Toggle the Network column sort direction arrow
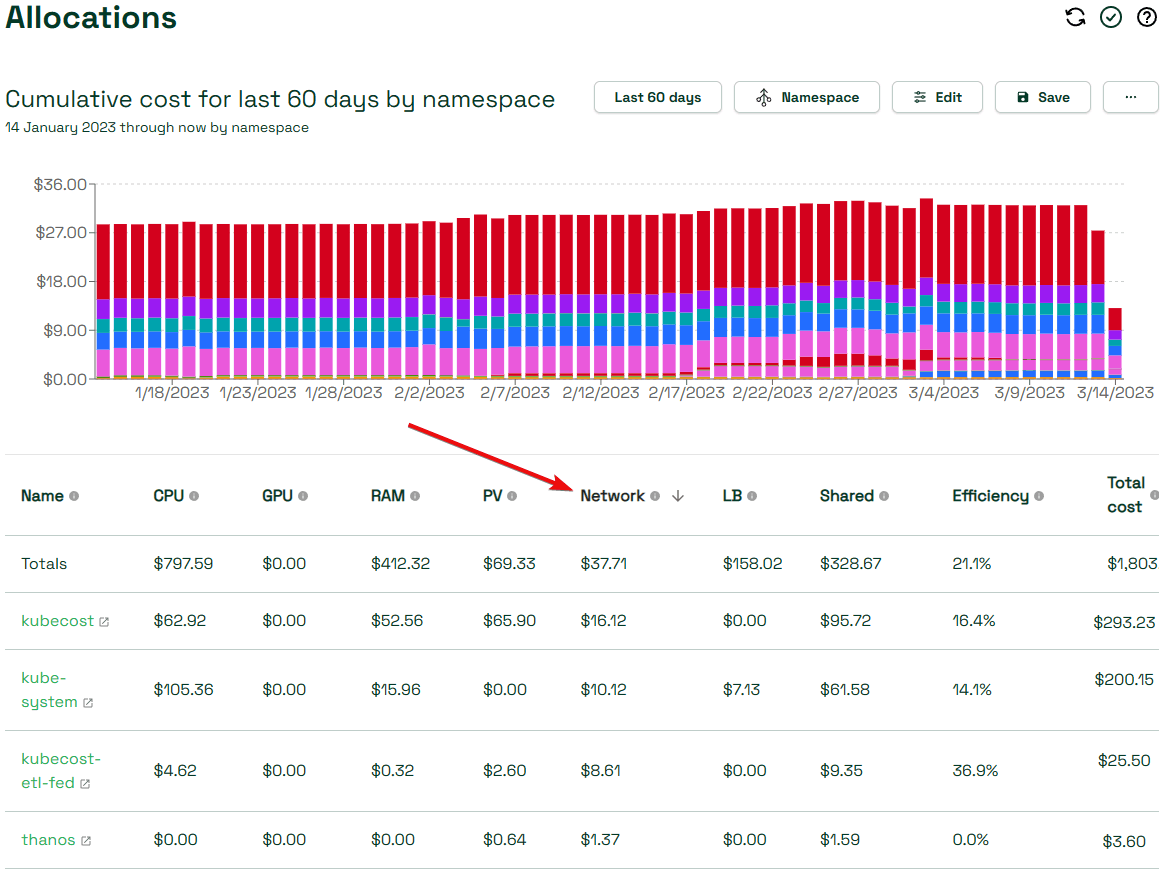This screenshot has height=873, width=1163. tap(678, 495)
